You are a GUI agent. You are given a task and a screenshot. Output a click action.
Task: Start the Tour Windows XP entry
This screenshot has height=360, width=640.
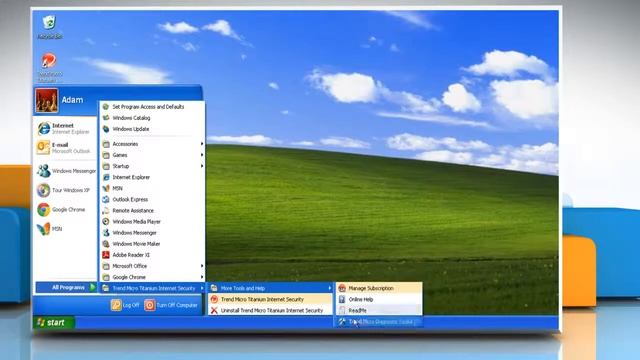[65, 190]
